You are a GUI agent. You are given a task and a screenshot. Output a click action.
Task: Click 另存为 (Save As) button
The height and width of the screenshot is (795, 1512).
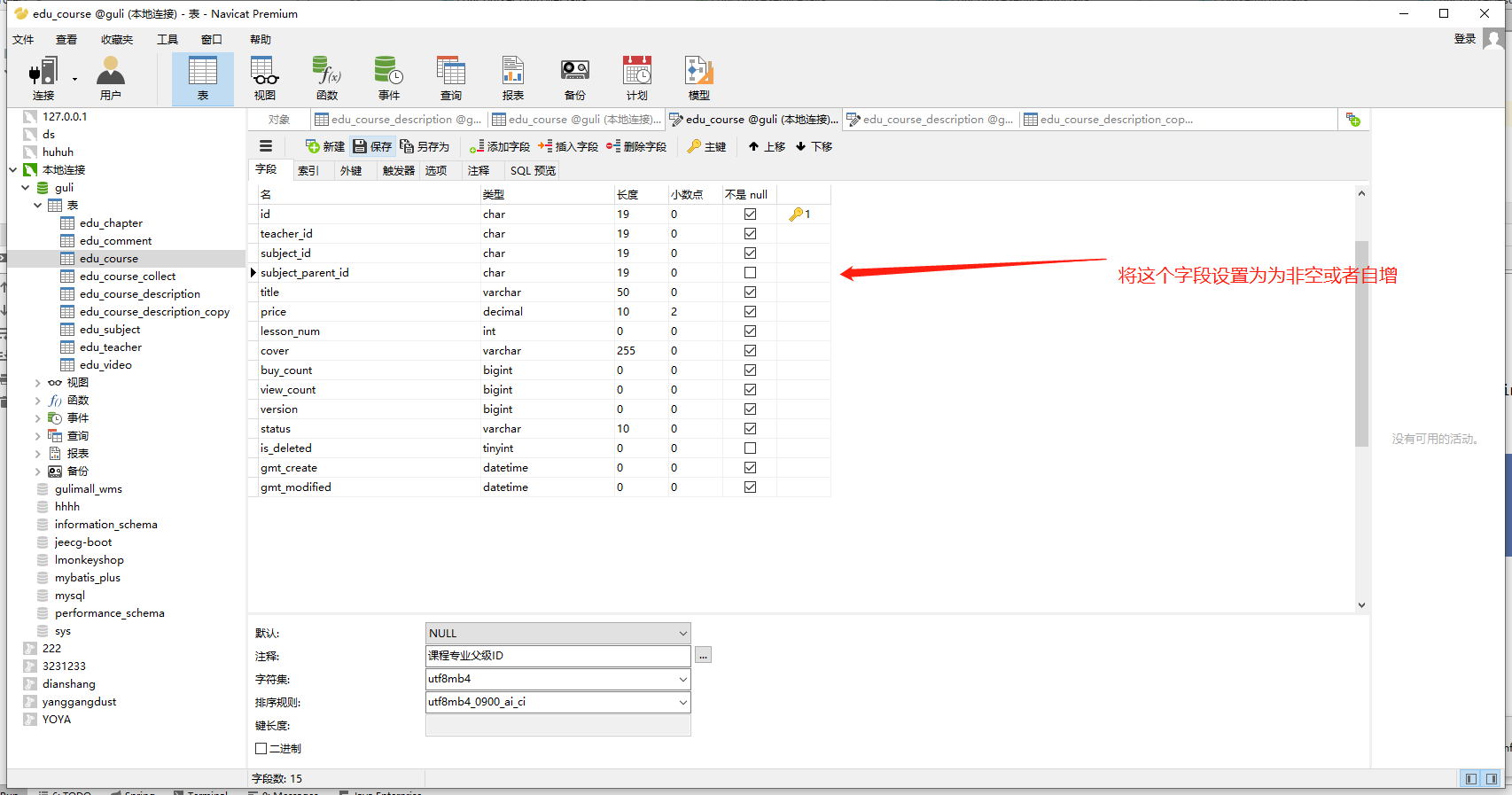(x=425, y=146)
